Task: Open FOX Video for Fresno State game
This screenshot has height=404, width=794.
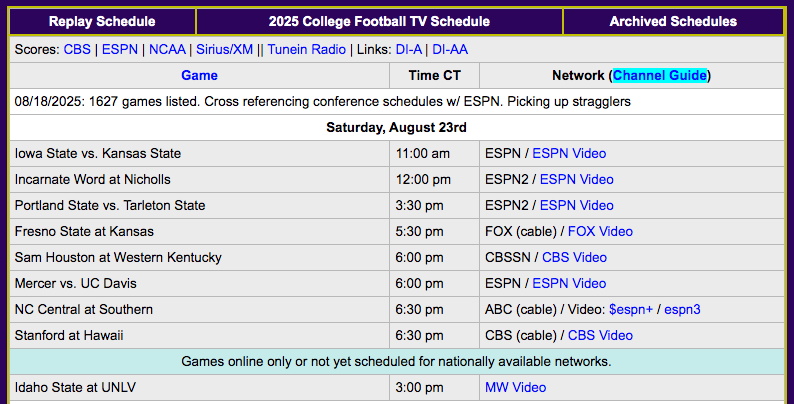Action: point(600,231)
